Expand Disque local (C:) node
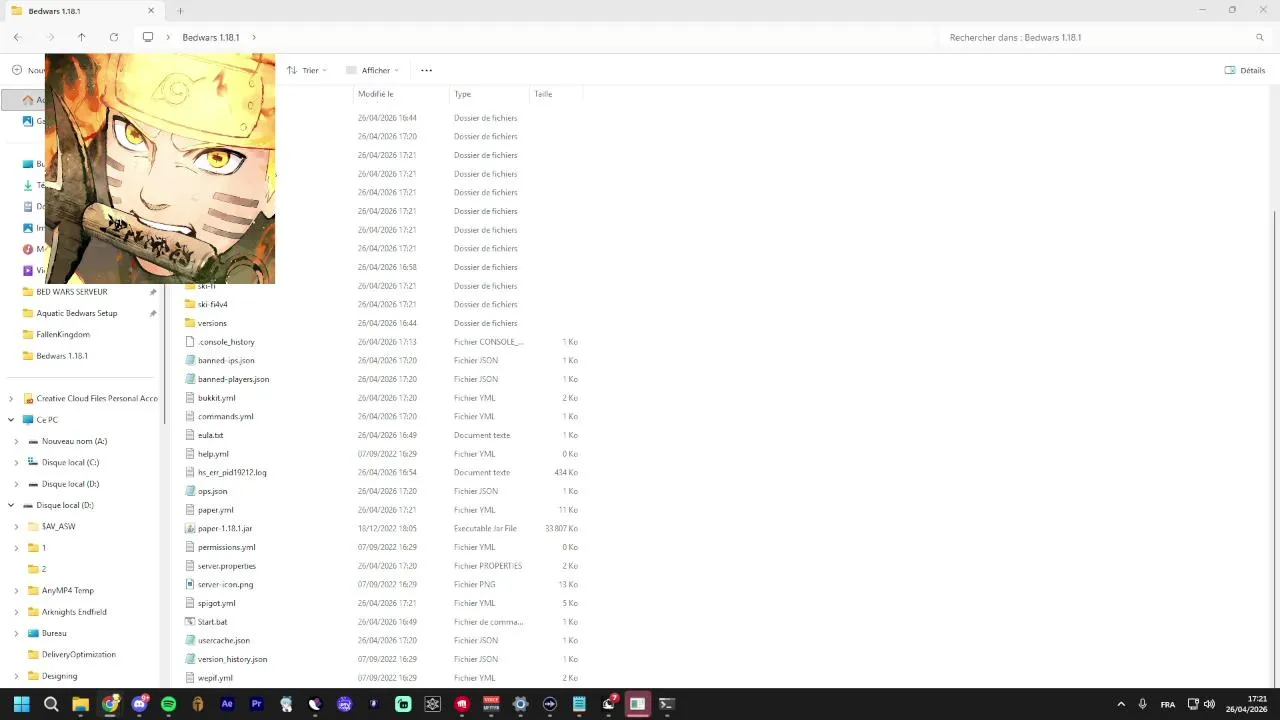 point(16,463)
